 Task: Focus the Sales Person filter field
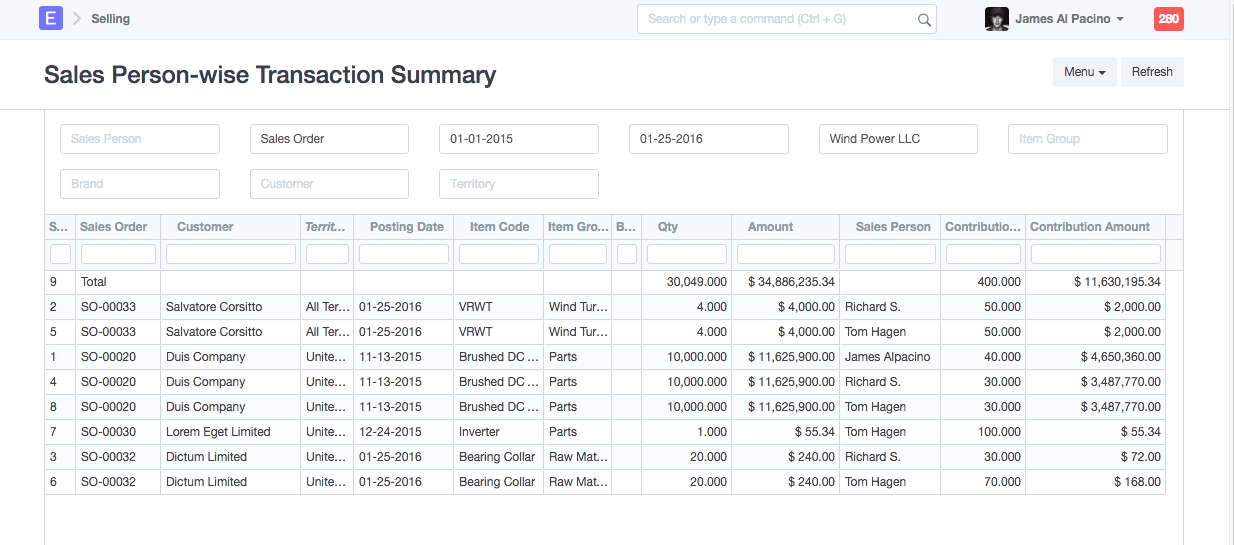pos(139,139)
